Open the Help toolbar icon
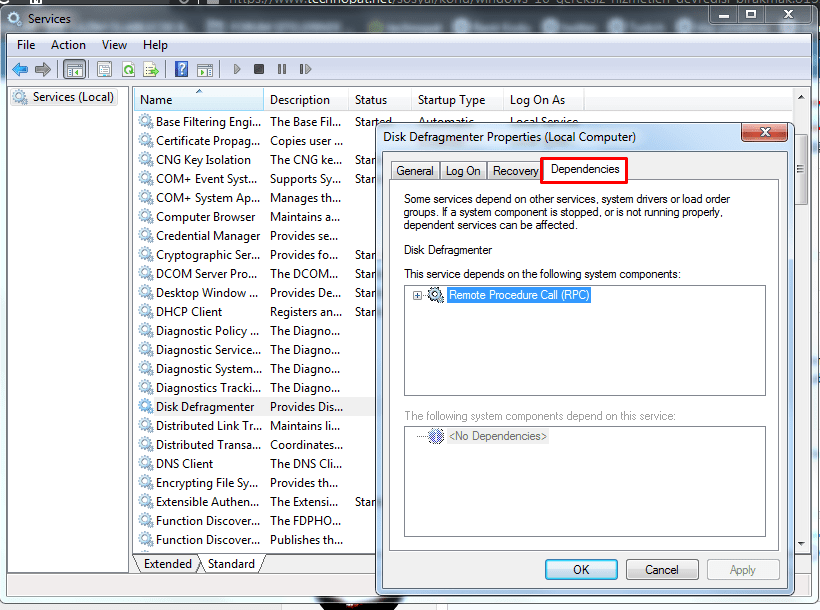This screenshot has width=820, height=610. [181, 69]
